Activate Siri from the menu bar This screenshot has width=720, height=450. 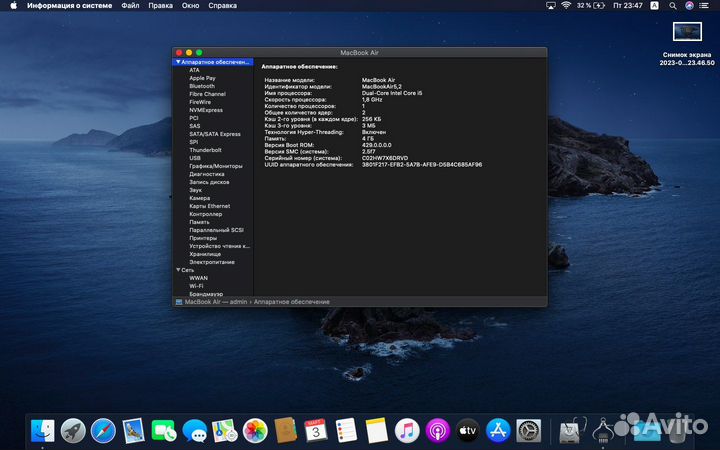click(689, 6)
